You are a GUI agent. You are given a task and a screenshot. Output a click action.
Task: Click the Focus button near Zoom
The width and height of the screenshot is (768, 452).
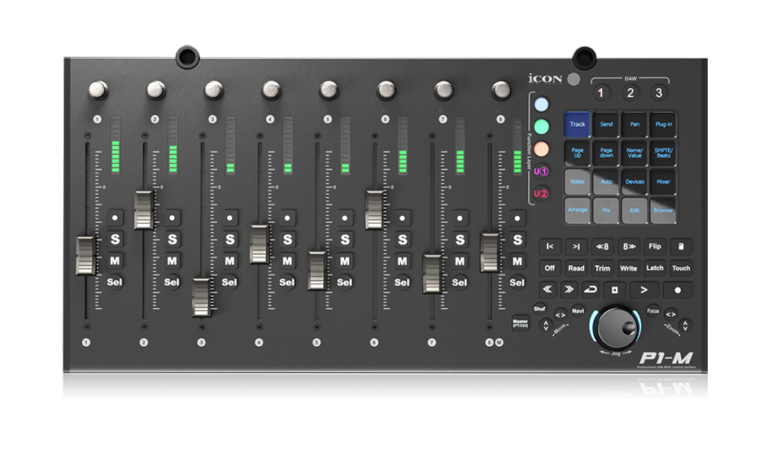click(653, 311)
